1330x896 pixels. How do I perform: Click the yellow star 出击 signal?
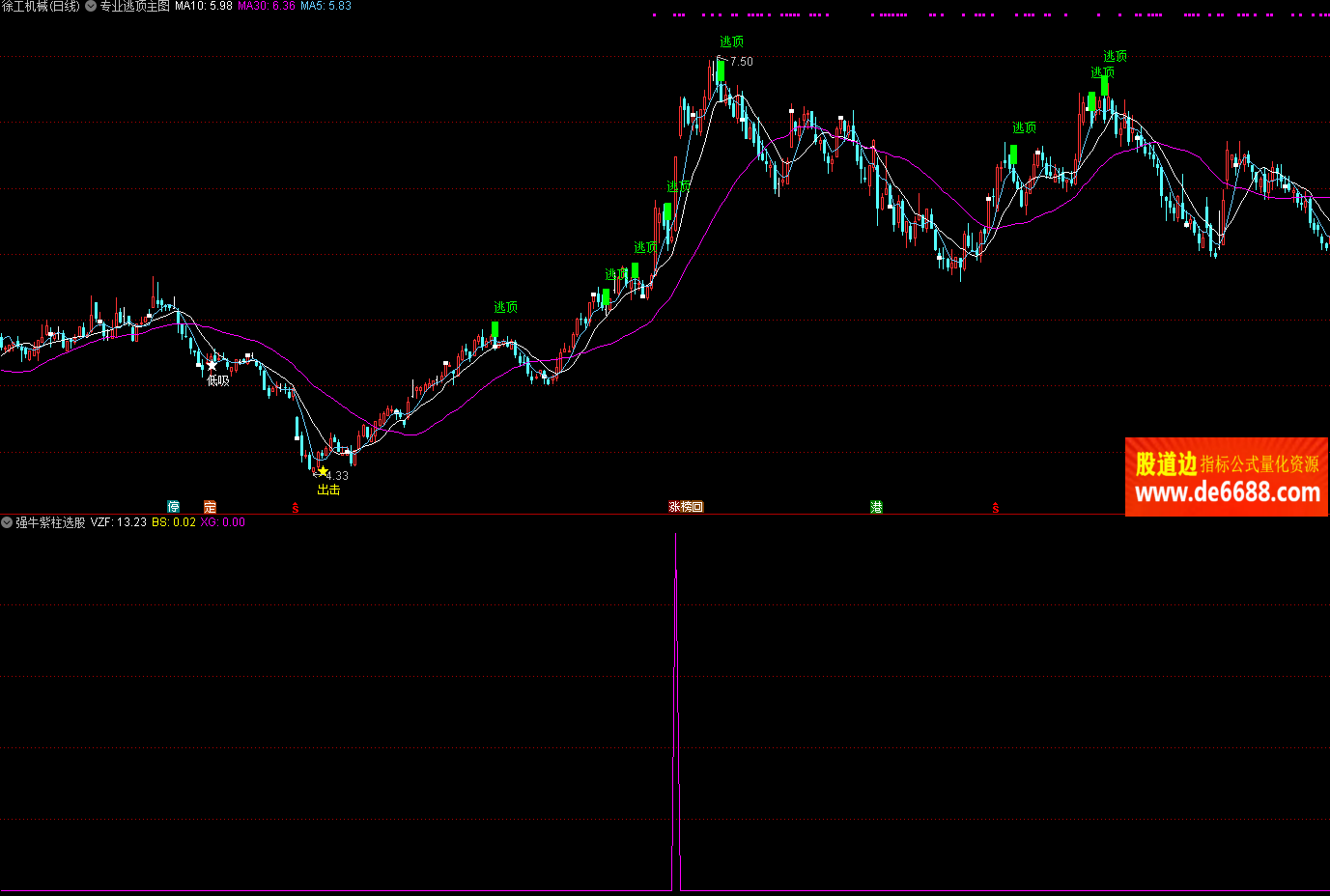pos(323,472)
